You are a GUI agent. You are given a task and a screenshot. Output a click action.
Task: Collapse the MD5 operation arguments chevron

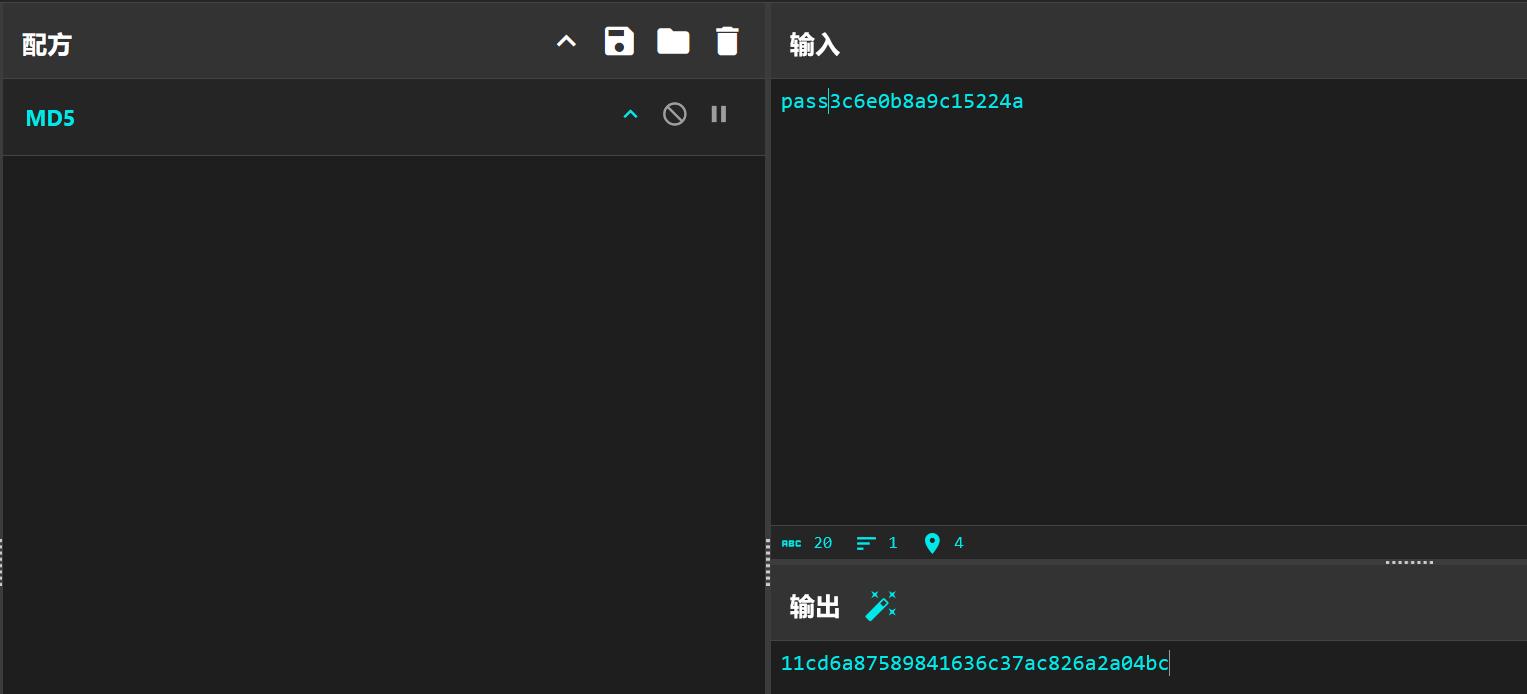coord(630,115)
